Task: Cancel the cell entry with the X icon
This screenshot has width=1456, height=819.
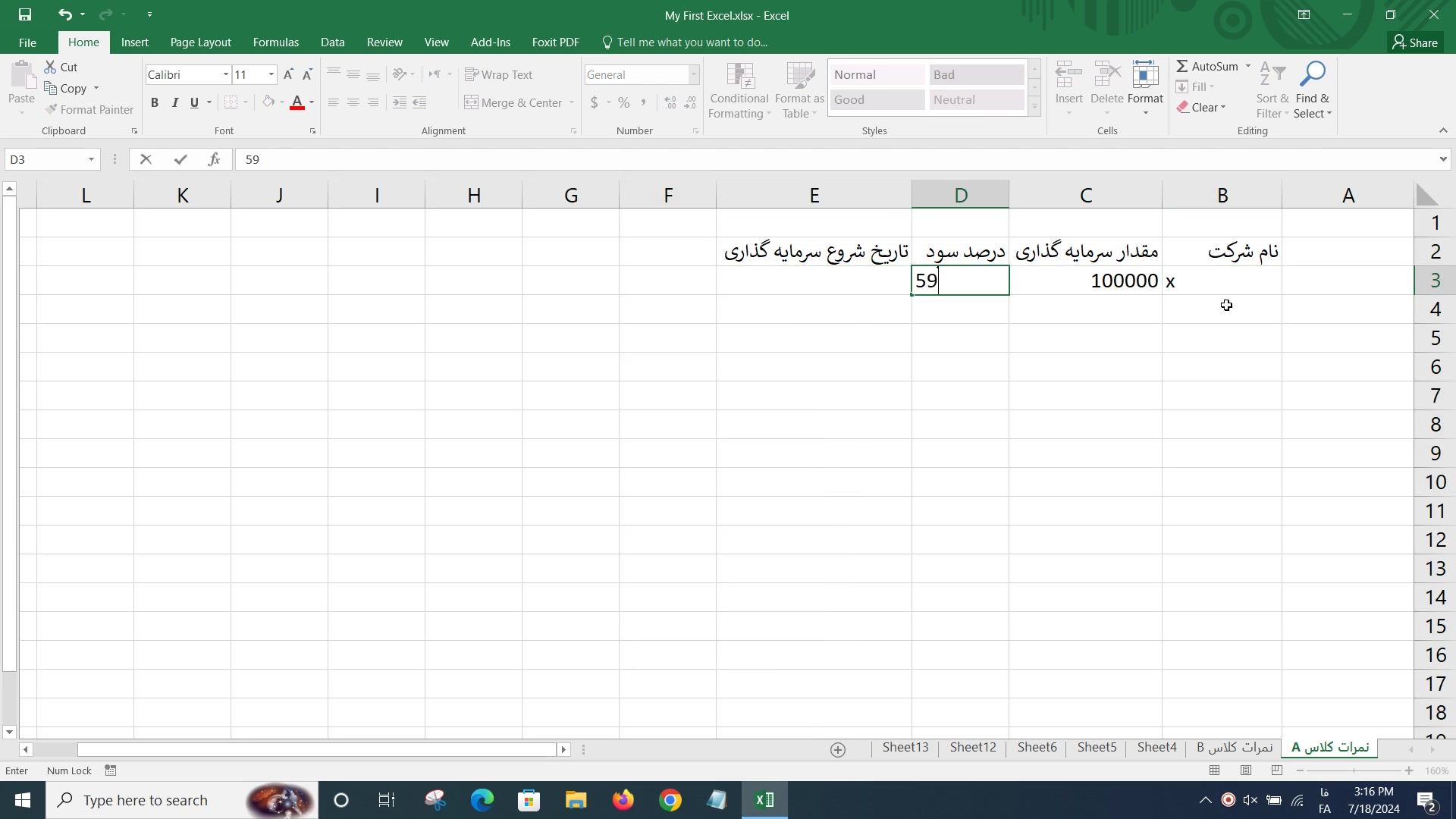Action: 146,159
